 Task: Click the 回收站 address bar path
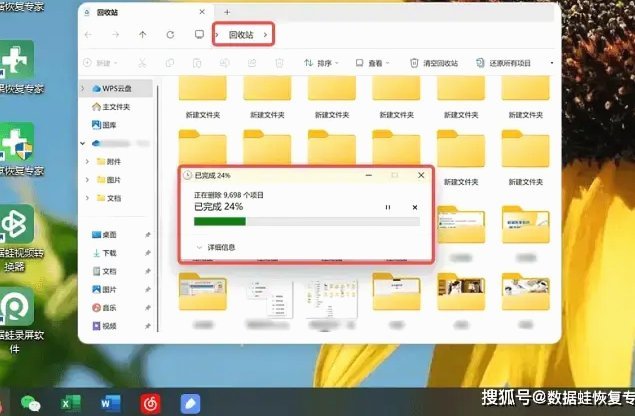tap(241, 35)
